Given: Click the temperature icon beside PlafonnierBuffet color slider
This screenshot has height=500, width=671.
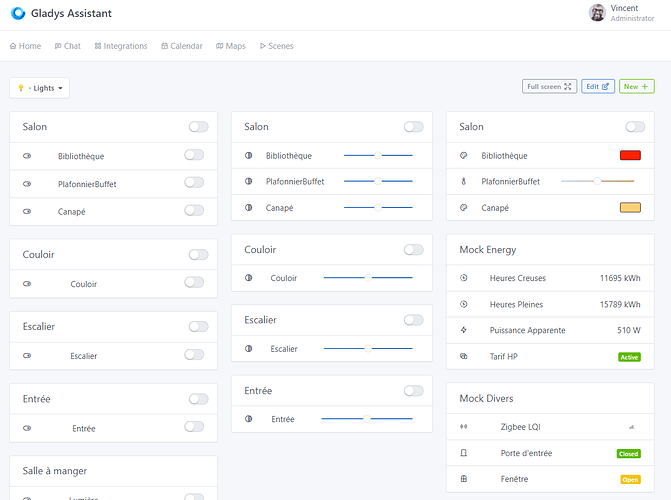Looking at the screenshot, I should (463, 181).
